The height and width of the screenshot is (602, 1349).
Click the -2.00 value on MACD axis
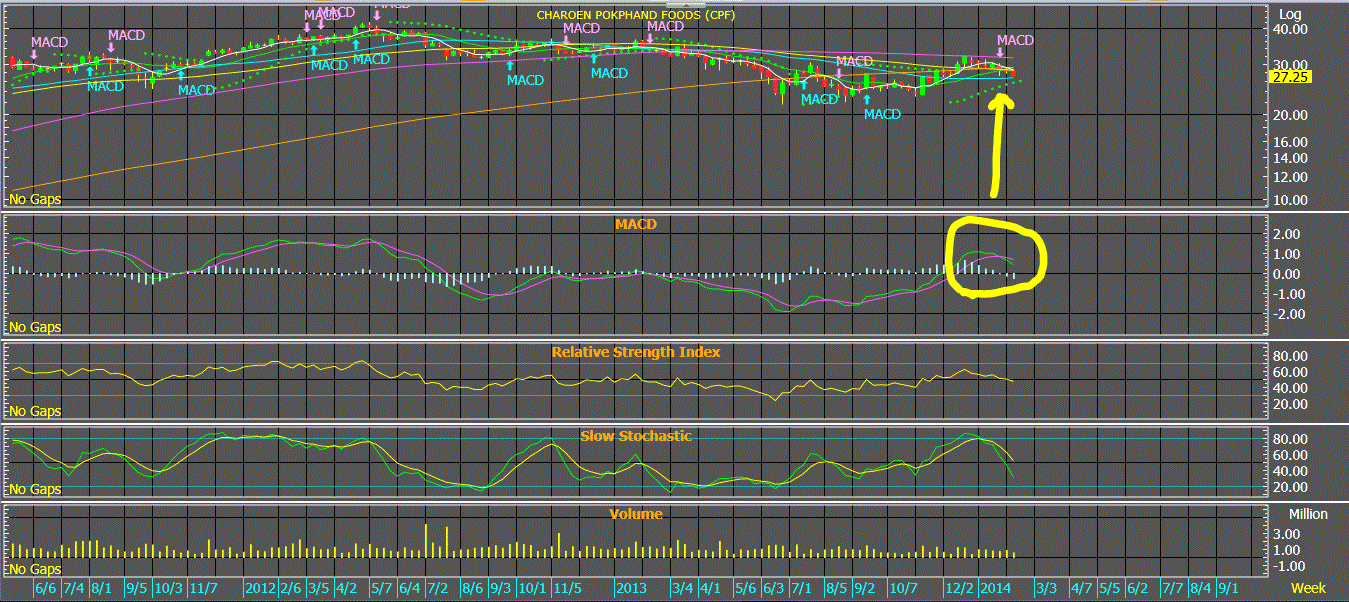1291,314
